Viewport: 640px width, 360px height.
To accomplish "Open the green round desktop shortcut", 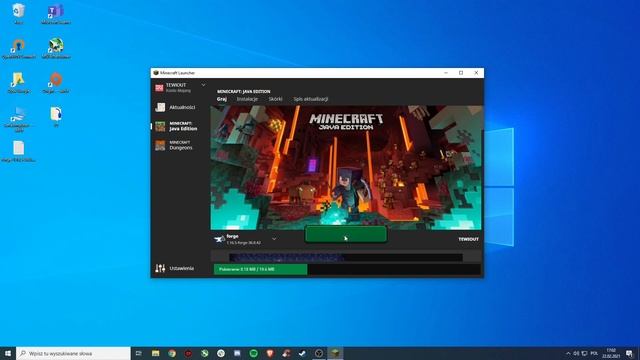I will click(x=56, y=48).
